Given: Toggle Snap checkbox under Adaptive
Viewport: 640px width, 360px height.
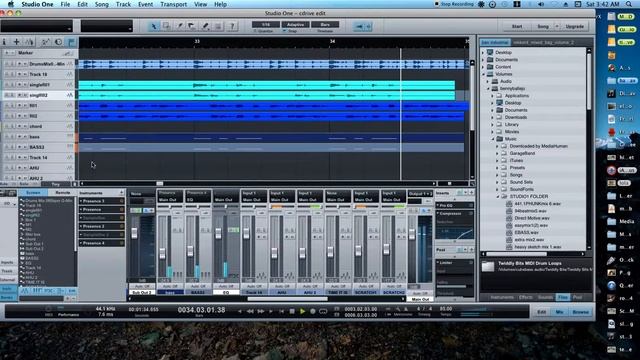Looking at the screenshot, I should pyautogui.click(x=284, y=31).
